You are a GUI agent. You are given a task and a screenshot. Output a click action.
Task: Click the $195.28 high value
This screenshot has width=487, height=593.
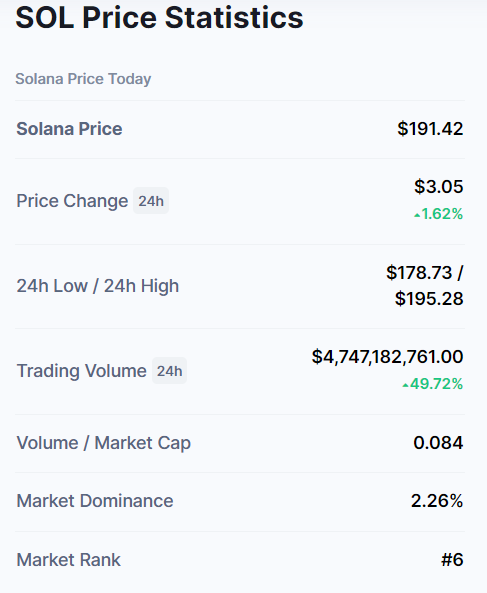tap(429, 299)
